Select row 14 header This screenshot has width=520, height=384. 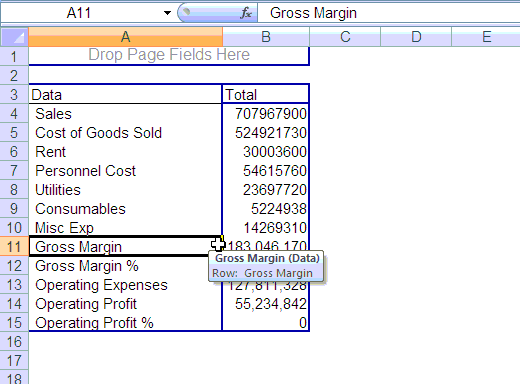pyautogui.click(x=14, y=303)
